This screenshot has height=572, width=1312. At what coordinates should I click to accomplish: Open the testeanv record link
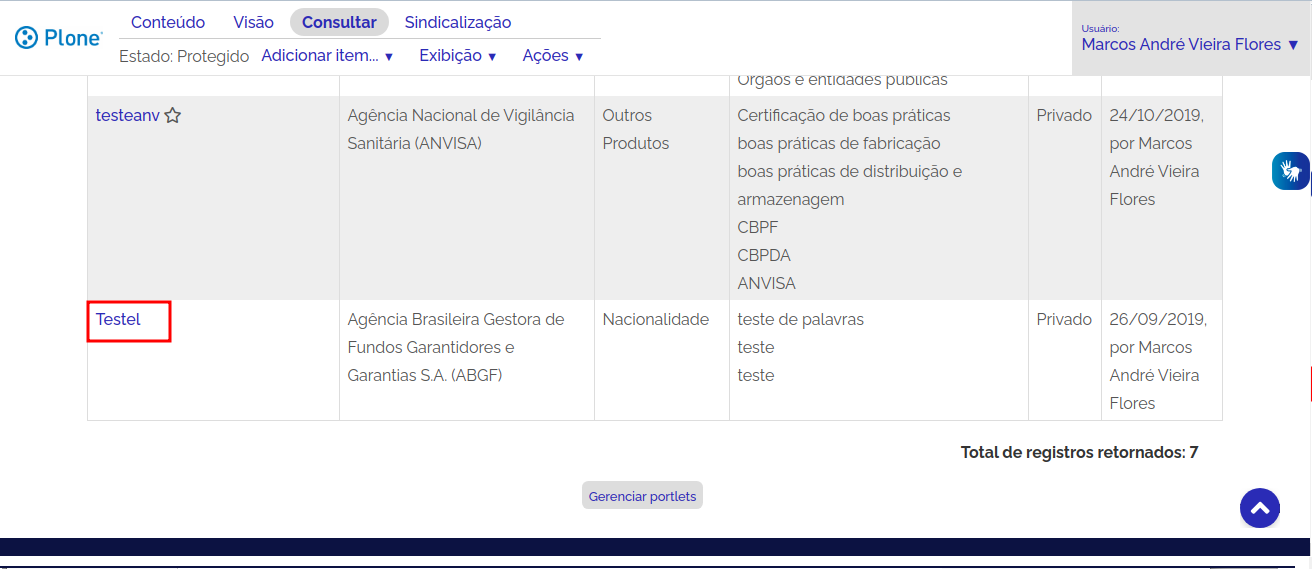127,115
